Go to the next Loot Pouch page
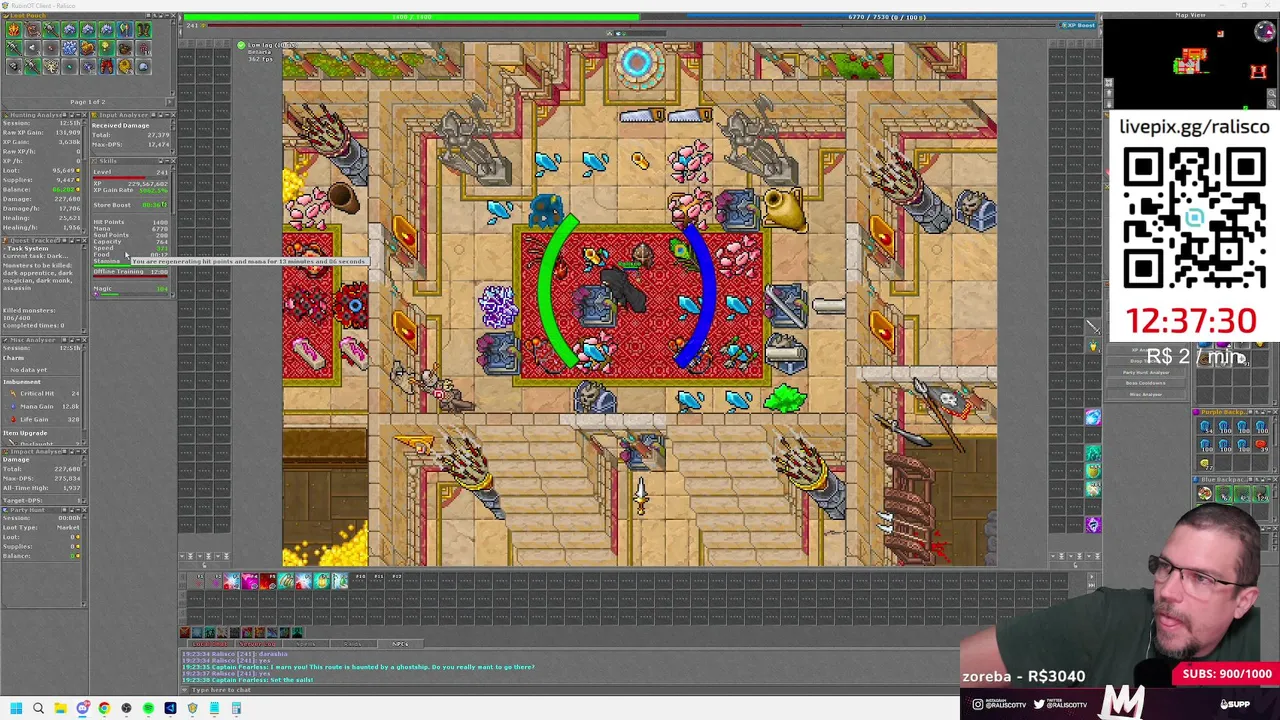Screen dimensions: 1280x720 click(168, 102)
